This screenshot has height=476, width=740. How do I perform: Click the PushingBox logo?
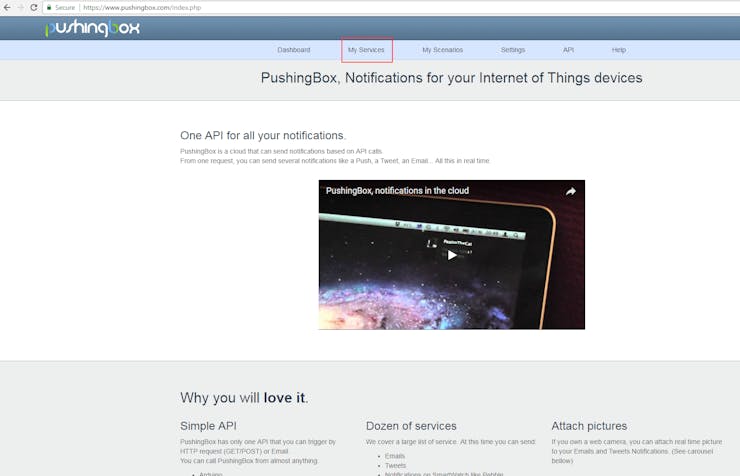[x=92, y=28]
